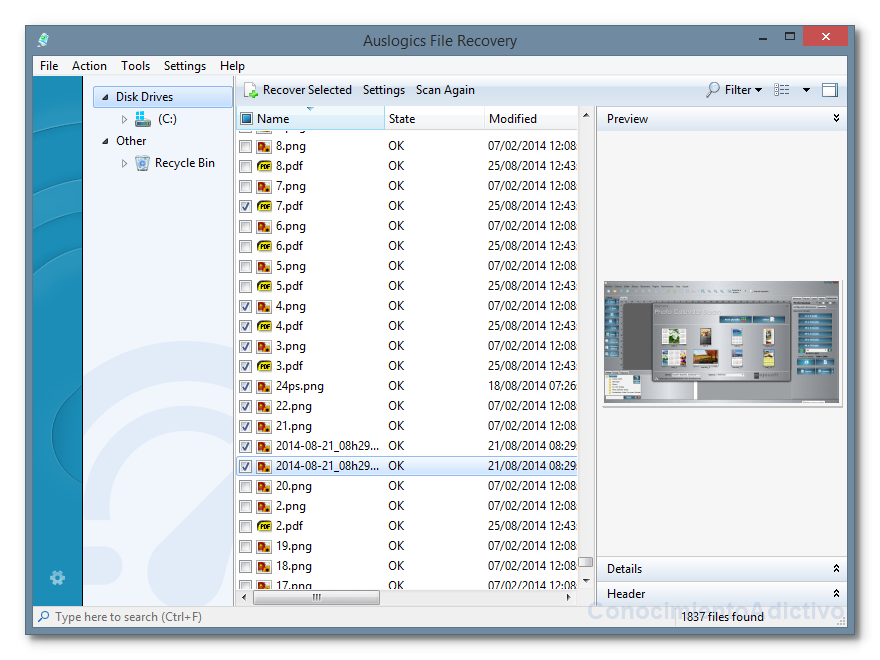Click the Auslogics app icon in title bar
Image resolution: width=880 pixels, height=660 pixels.
44,40
